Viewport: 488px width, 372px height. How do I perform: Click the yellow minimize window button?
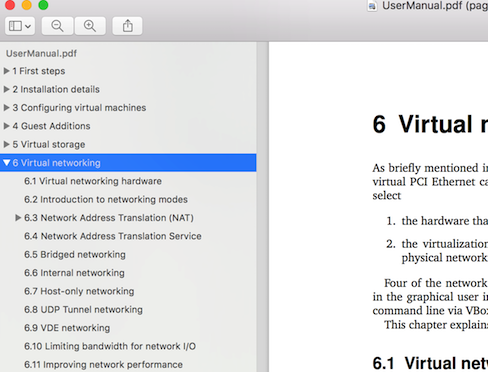[27, 5]
